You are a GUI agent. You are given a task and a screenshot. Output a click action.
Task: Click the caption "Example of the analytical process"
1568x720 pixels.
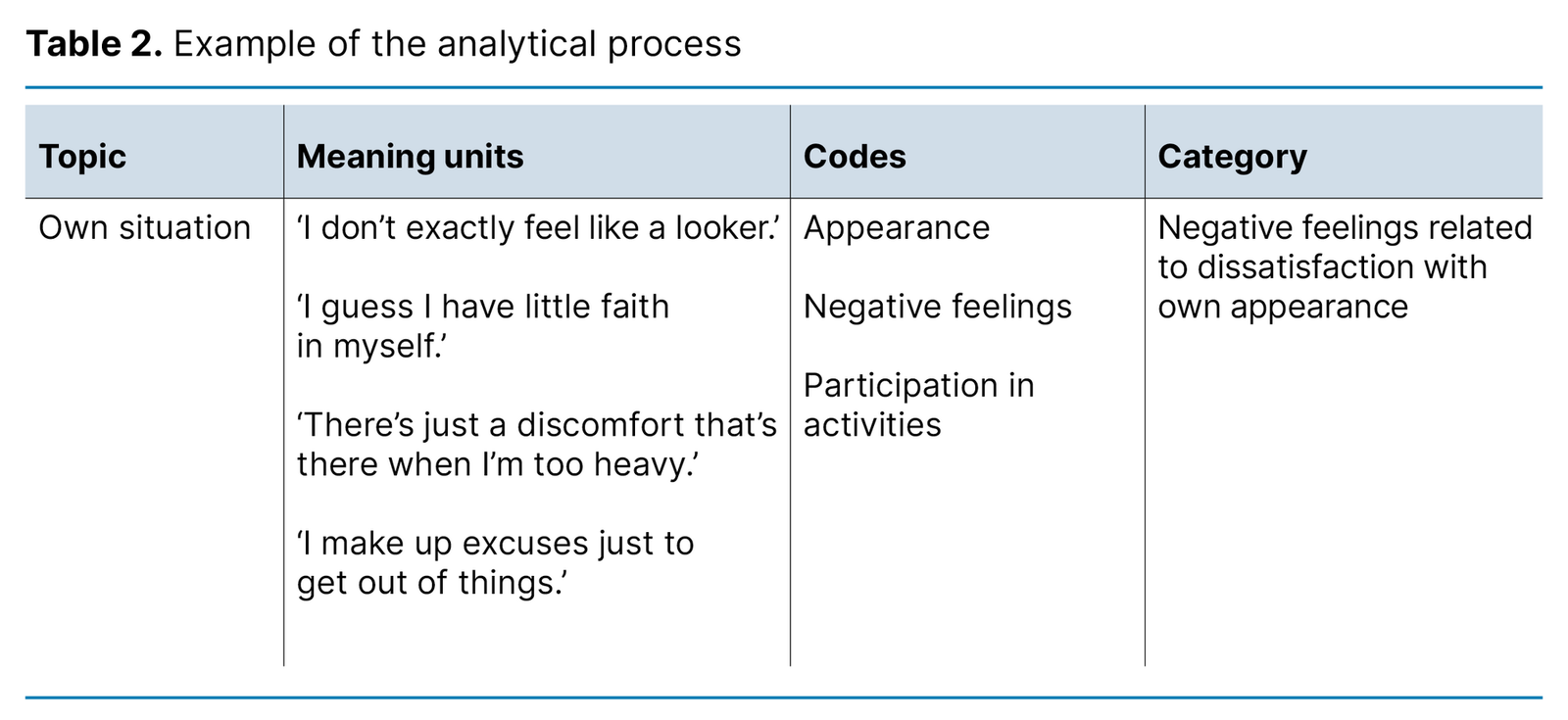[457, 44]
